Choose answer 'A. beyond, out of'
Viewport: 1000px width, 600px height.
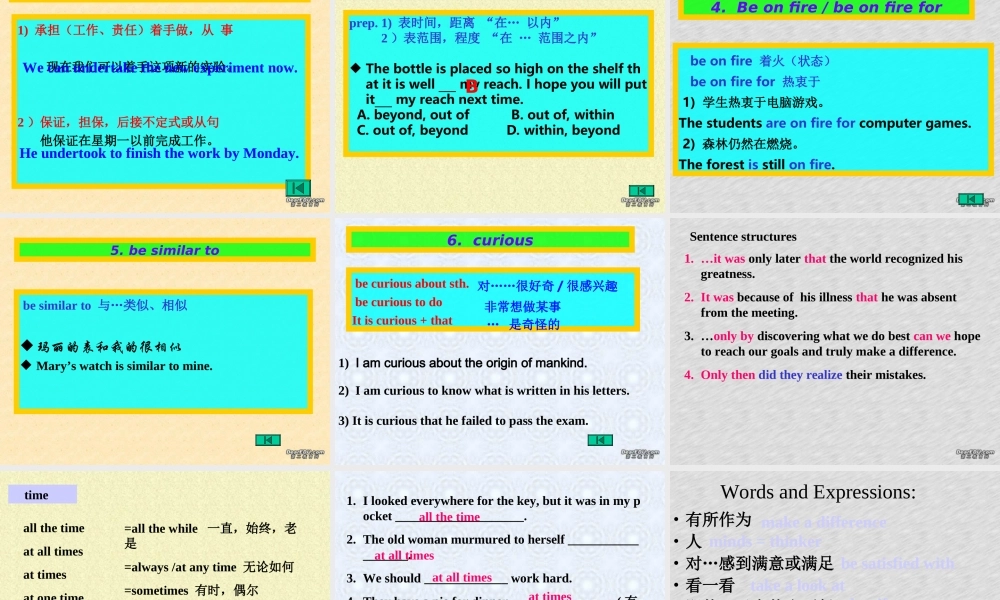(x=413, y=115)
